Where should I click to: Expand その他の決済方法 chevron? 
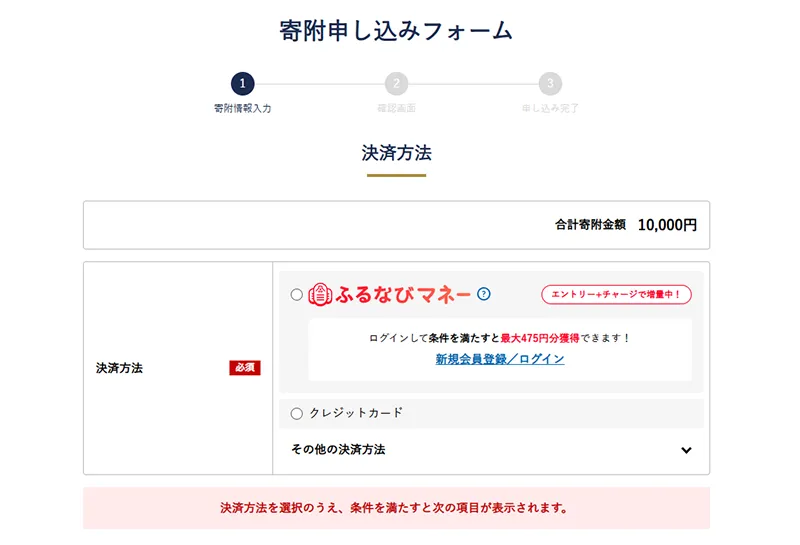(x=686, y=450)
